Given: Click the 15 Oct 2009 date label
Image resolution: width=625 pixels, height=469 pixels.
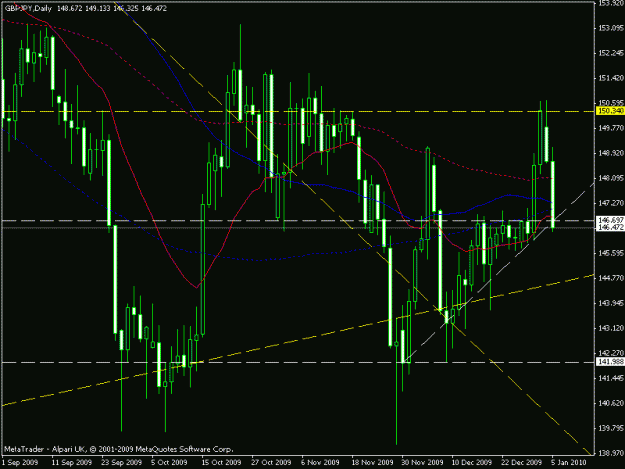Looking at the screenshot, I should [x=221, y=462].
